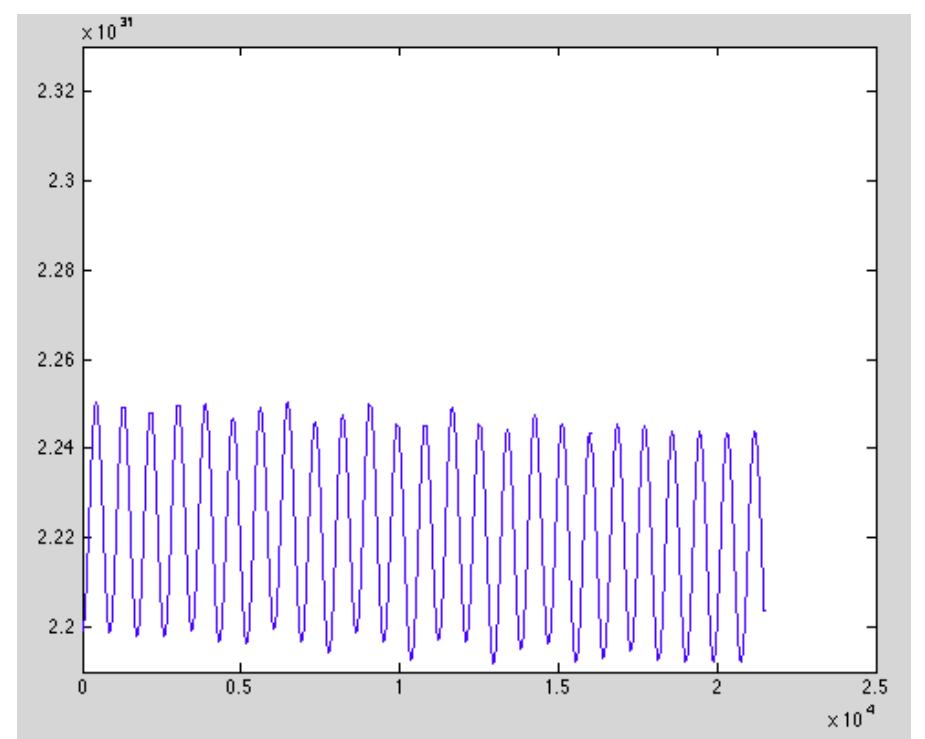Select the first peak of the blue waveform
The width and height of the screenshot is (925, 739).
(x=96, y=403)
